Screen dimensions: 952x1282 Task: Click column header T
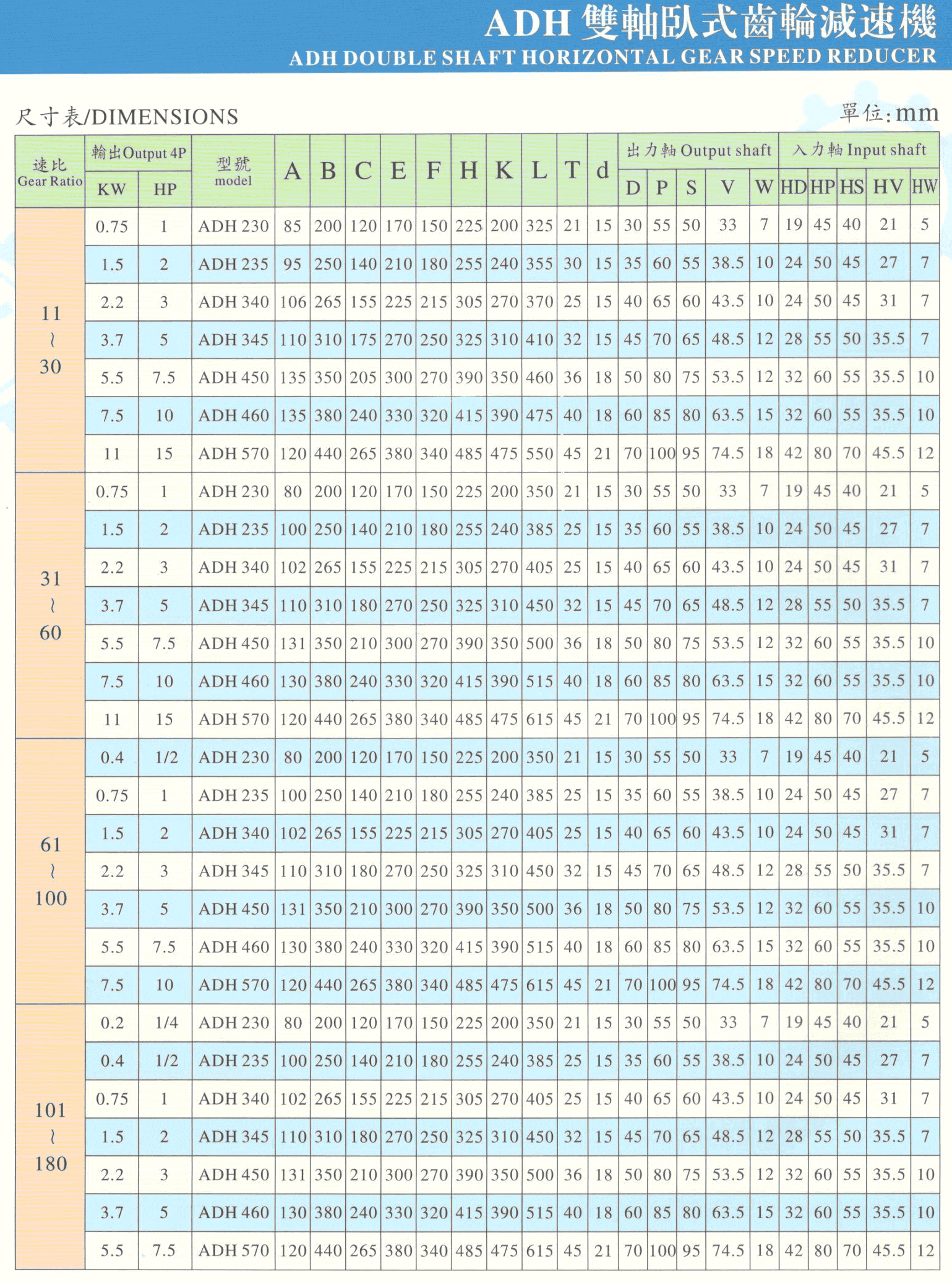[x=572, y=171]
